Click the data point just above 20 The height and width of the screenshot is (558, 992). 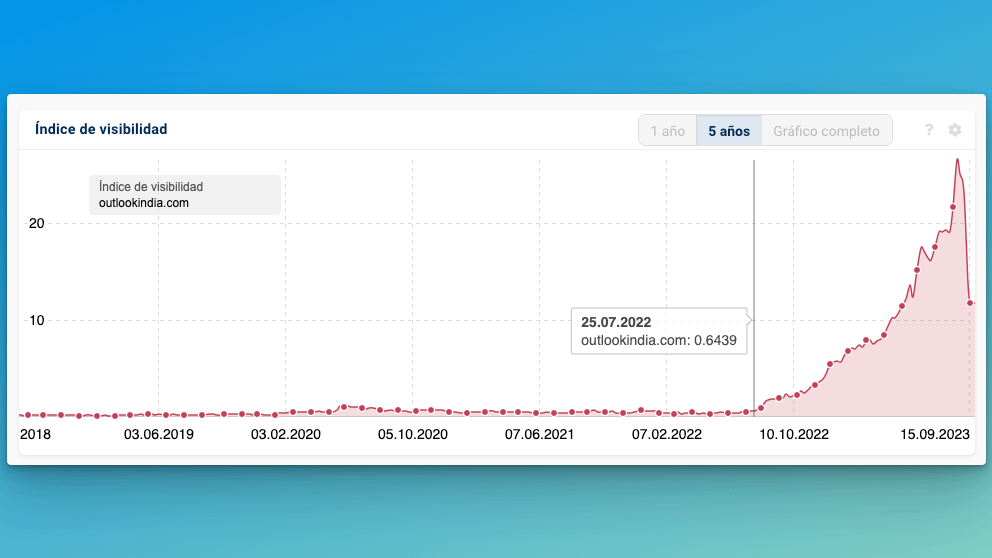(953, 207)
